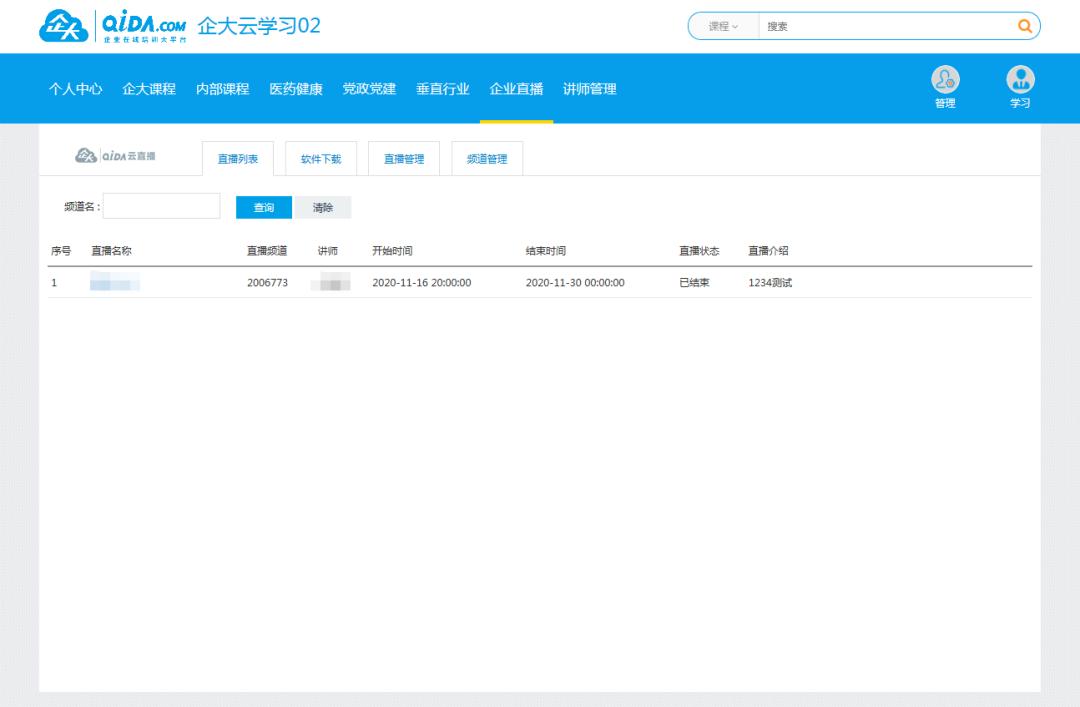Viewport: 1080px width, 707px height.
Task: Open 个人中心 in the navigation bar
Action: pyautogui.click(x=76, y=89)
